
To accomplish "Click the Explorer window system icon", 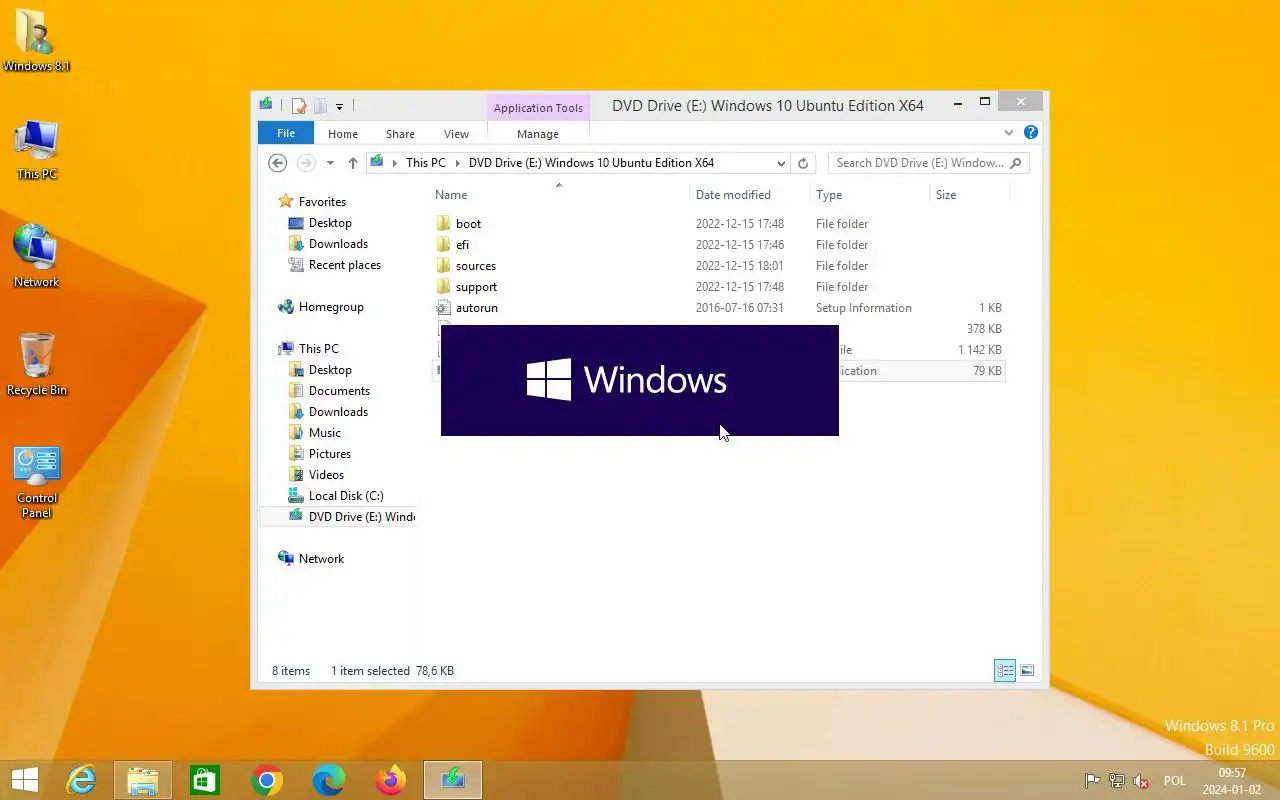I will point(266,104).
